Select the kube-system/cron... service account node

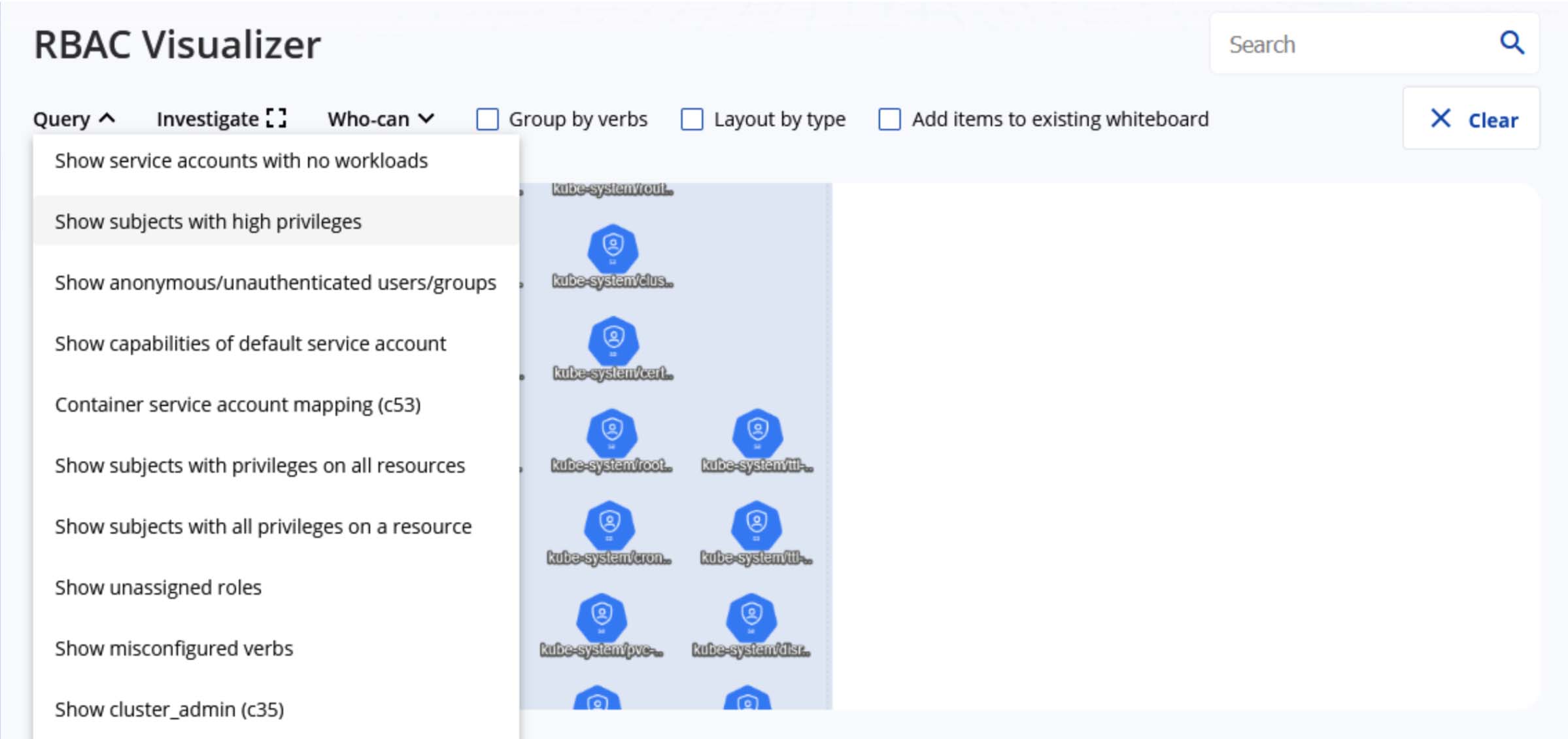[x=609, y=525]
